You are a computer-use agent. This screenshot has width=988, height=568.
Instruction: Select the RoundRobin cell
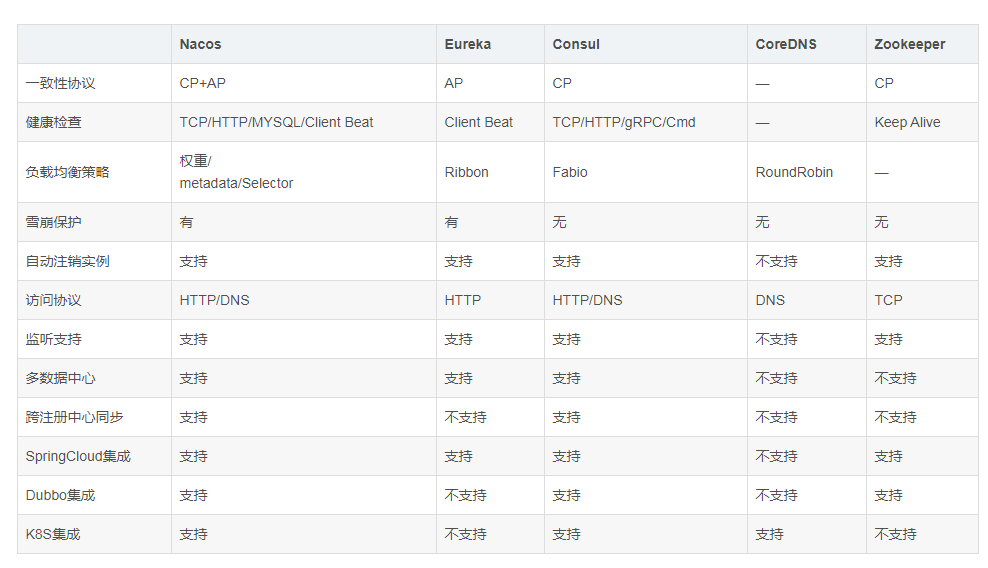point(794,172)
